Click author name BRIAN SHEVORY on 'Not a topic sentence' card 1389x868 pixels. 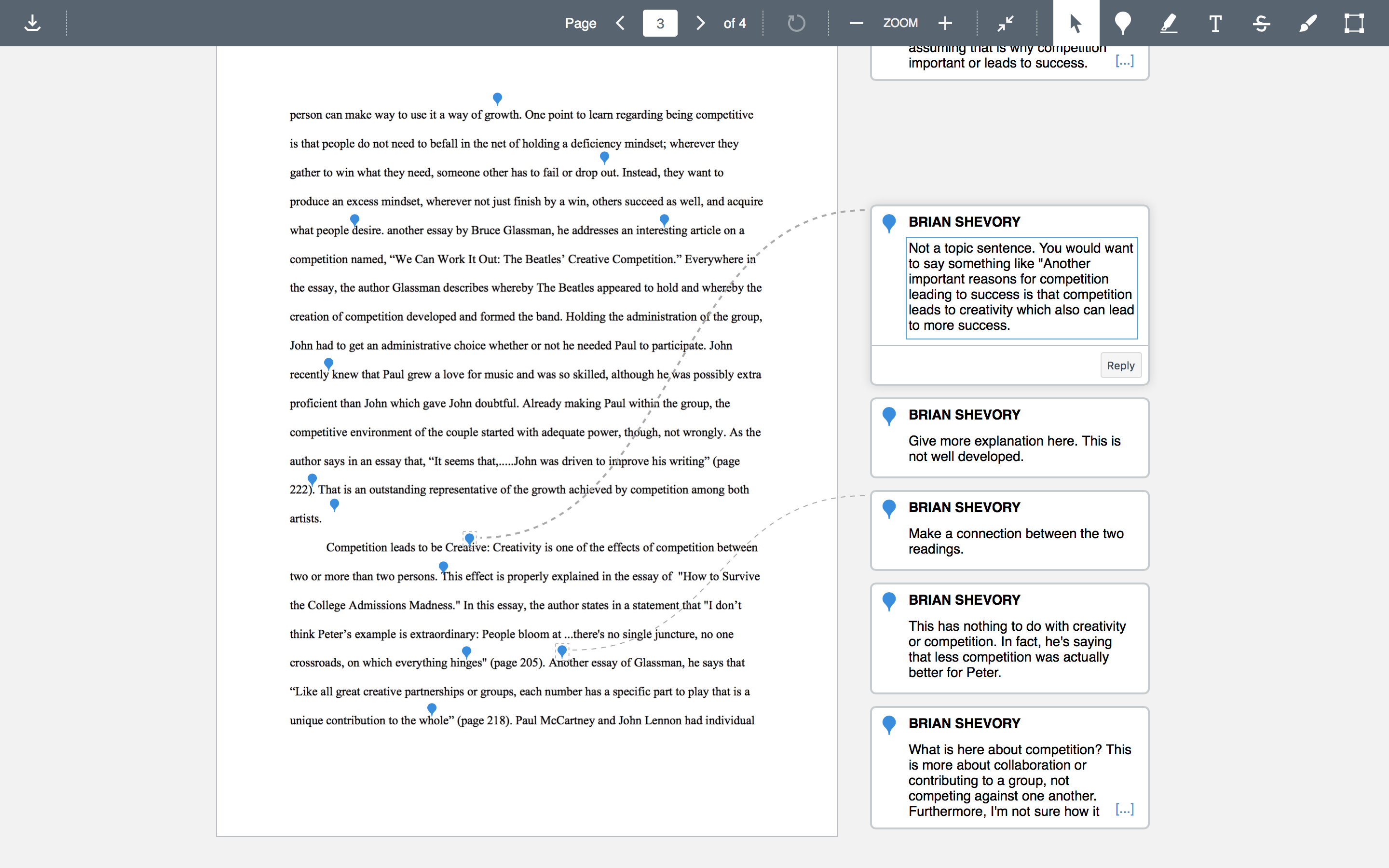click(x=964, y=222)
